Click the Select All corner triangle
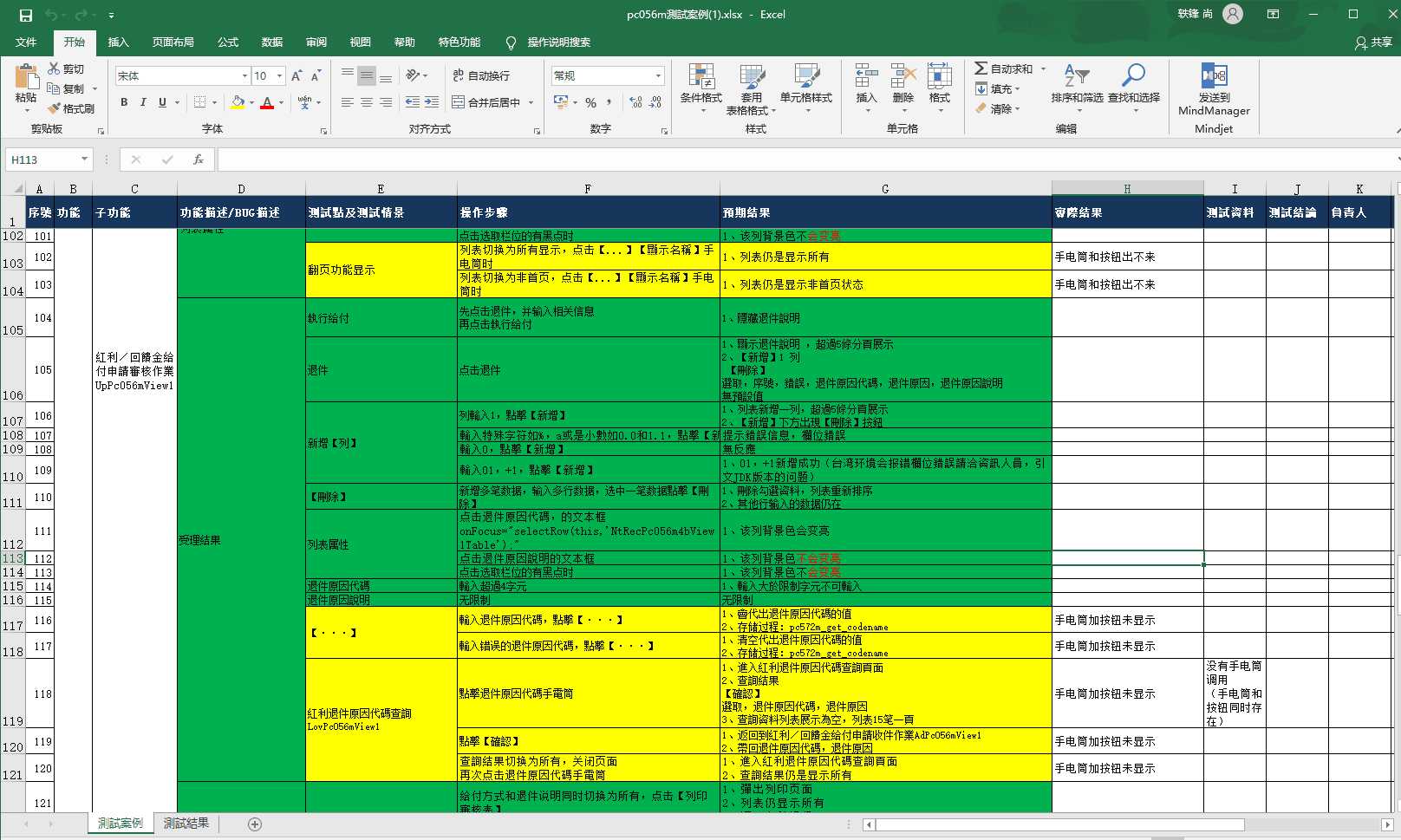 (x=17, y=188)
